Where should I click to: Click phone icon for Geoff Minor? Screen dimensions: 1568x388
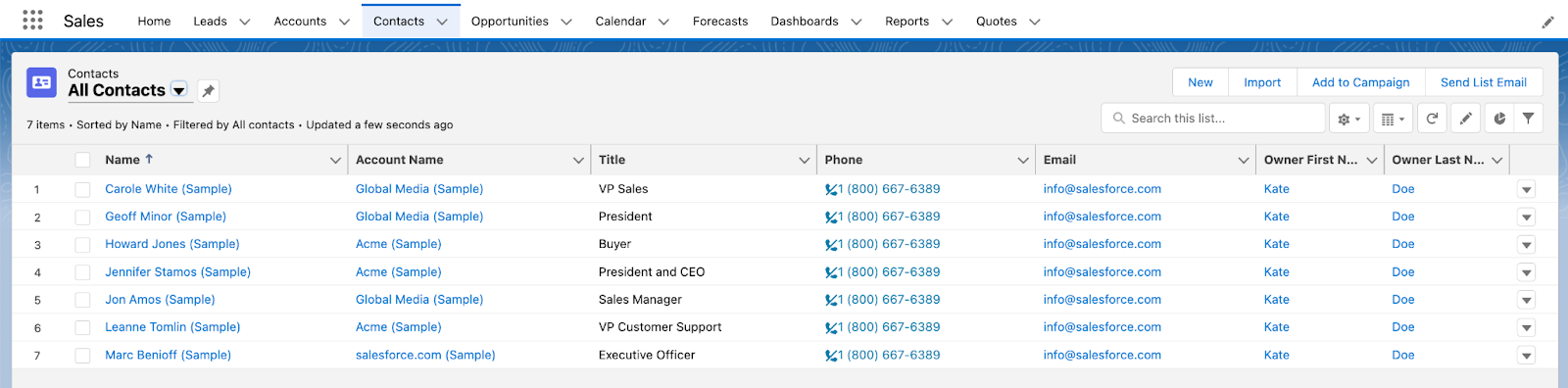coord(831,218)
